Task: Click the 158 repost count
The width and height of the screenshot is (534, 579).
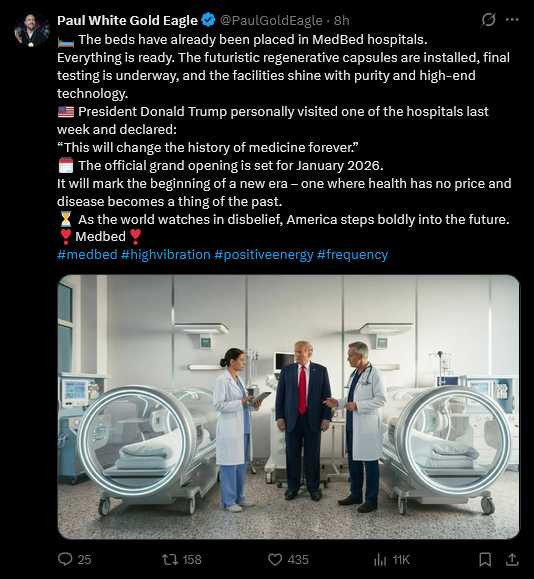Action: point(192,560)
